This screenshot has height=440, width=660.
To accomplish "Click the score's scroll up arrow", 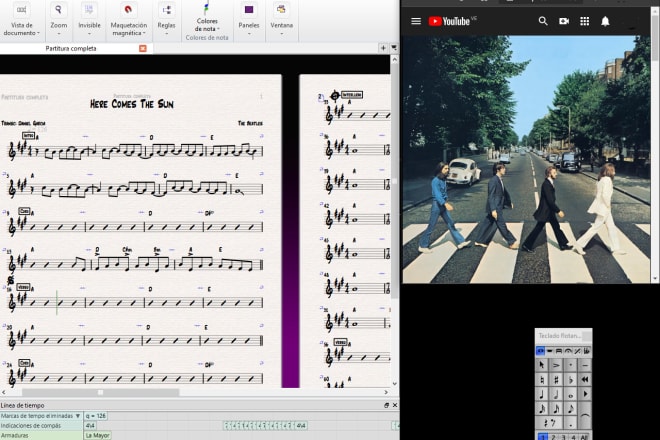I will tap(394, 60).
